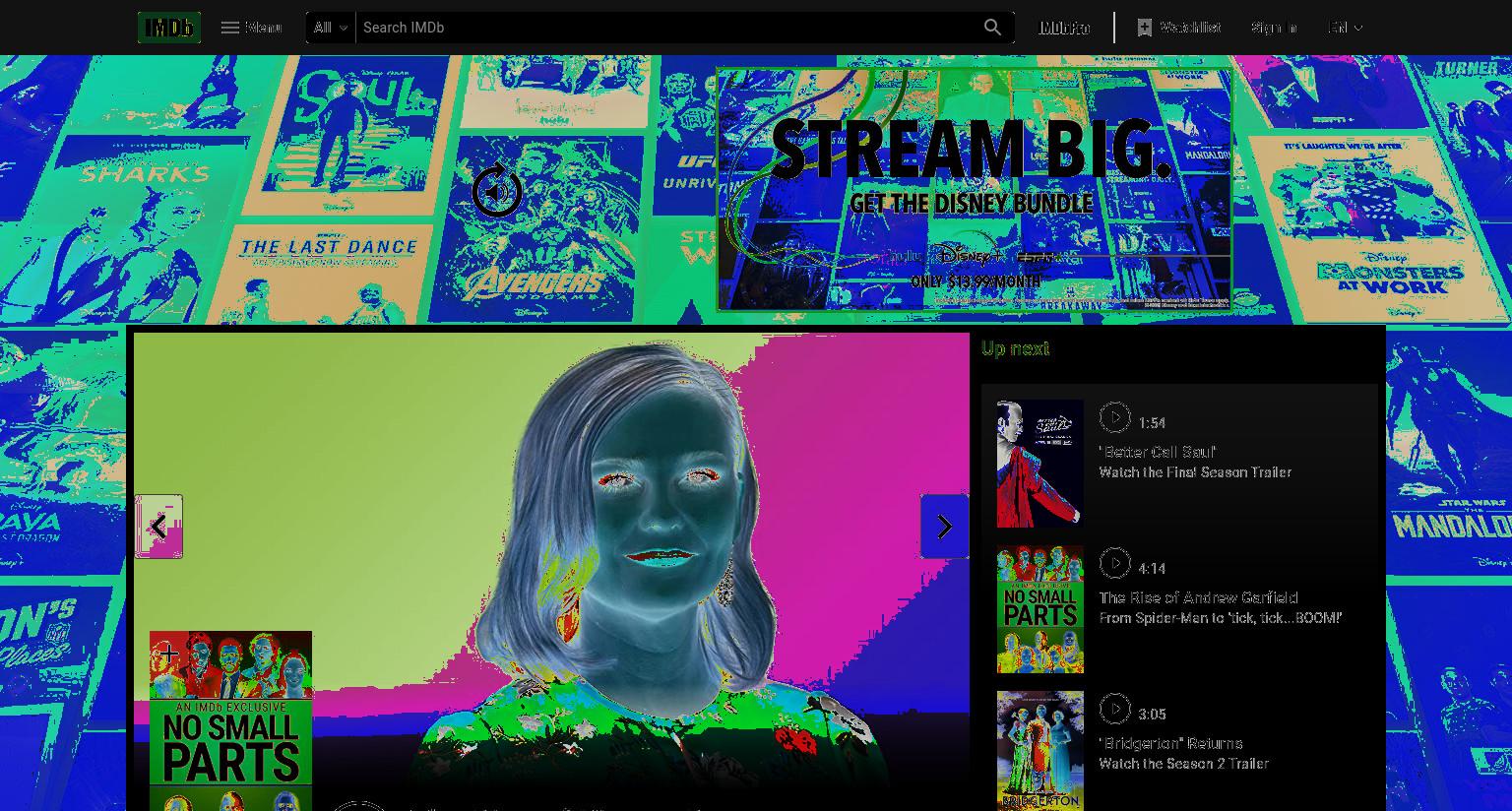Play the 4:14 Andrew Garfield video
Screen dimensions: 1512x811
click(x=1115, y=563)
